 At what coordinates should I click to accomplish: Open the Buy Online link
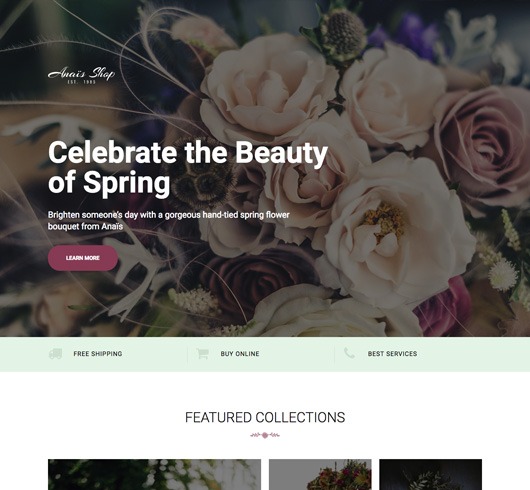(x=240, y=354)
